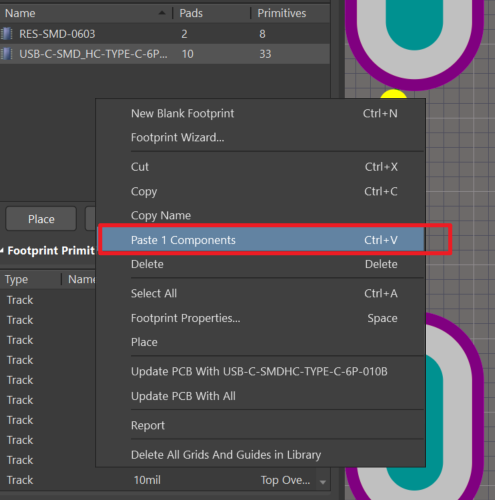Select the USB-C-SMD_HC-TYPE-C-6P footprint row
The height and width of the screenshot is (500, 495).
[165, 54]
